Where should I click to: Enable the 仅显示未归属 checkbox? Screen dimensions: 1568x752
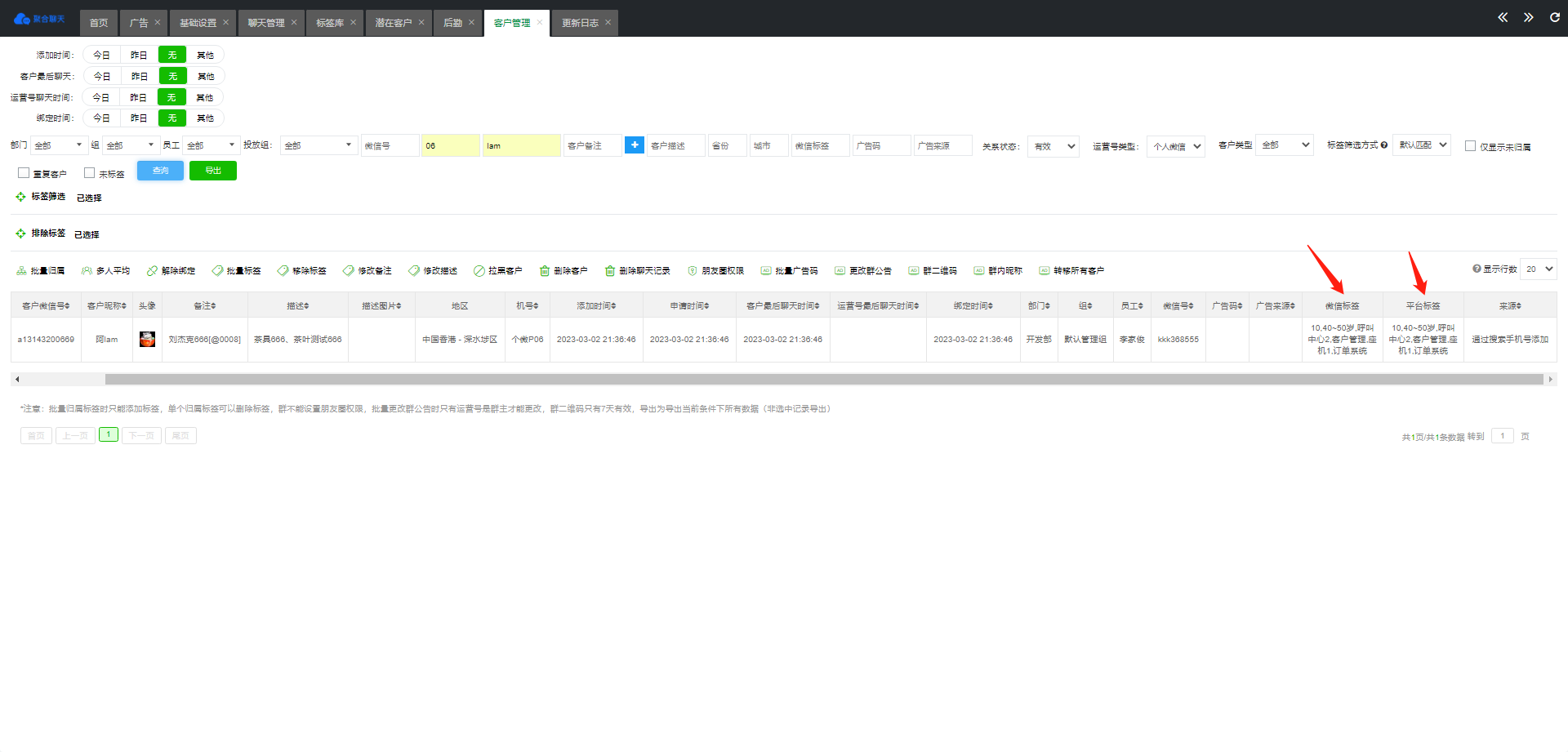(x=1470, y=146)
